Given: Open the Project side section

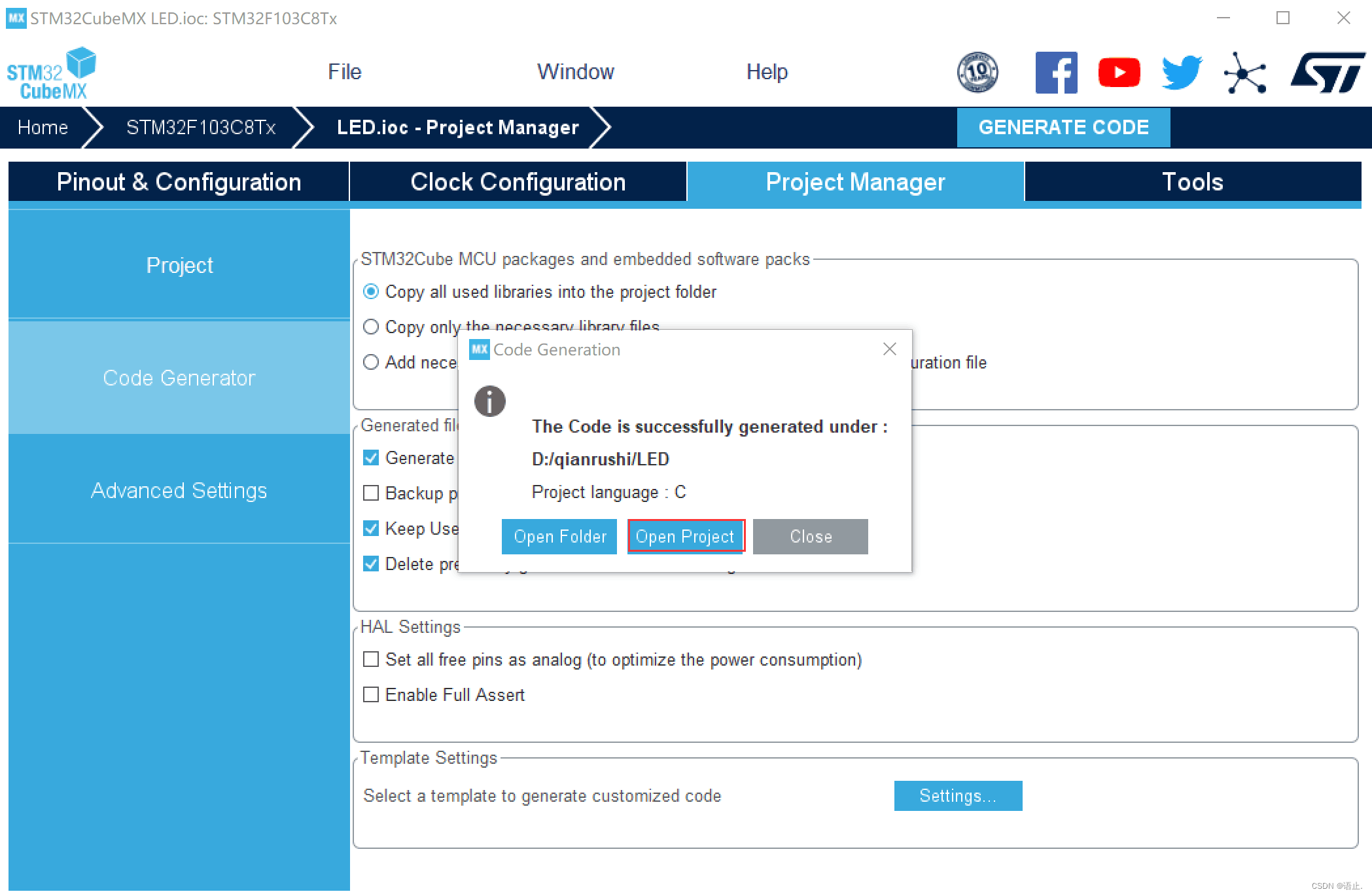Looking at the screenshot, I should (x=179, y=265).
